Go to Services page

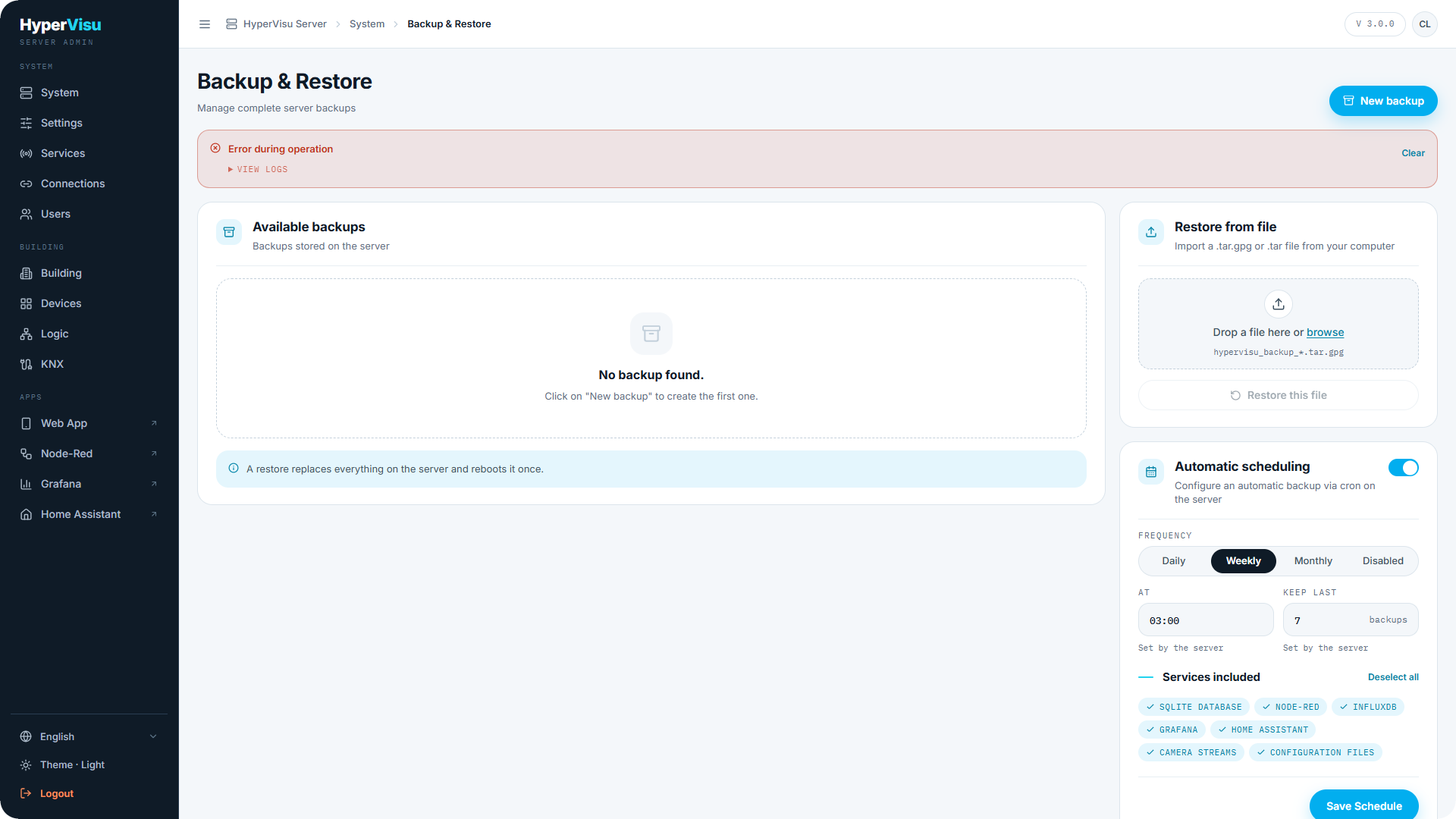point(89,153)
